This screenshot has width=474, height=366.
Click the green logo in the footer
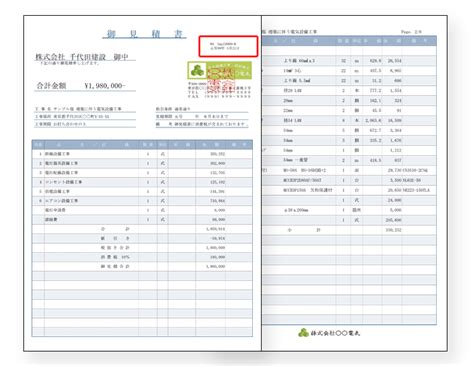coord(303,332)
